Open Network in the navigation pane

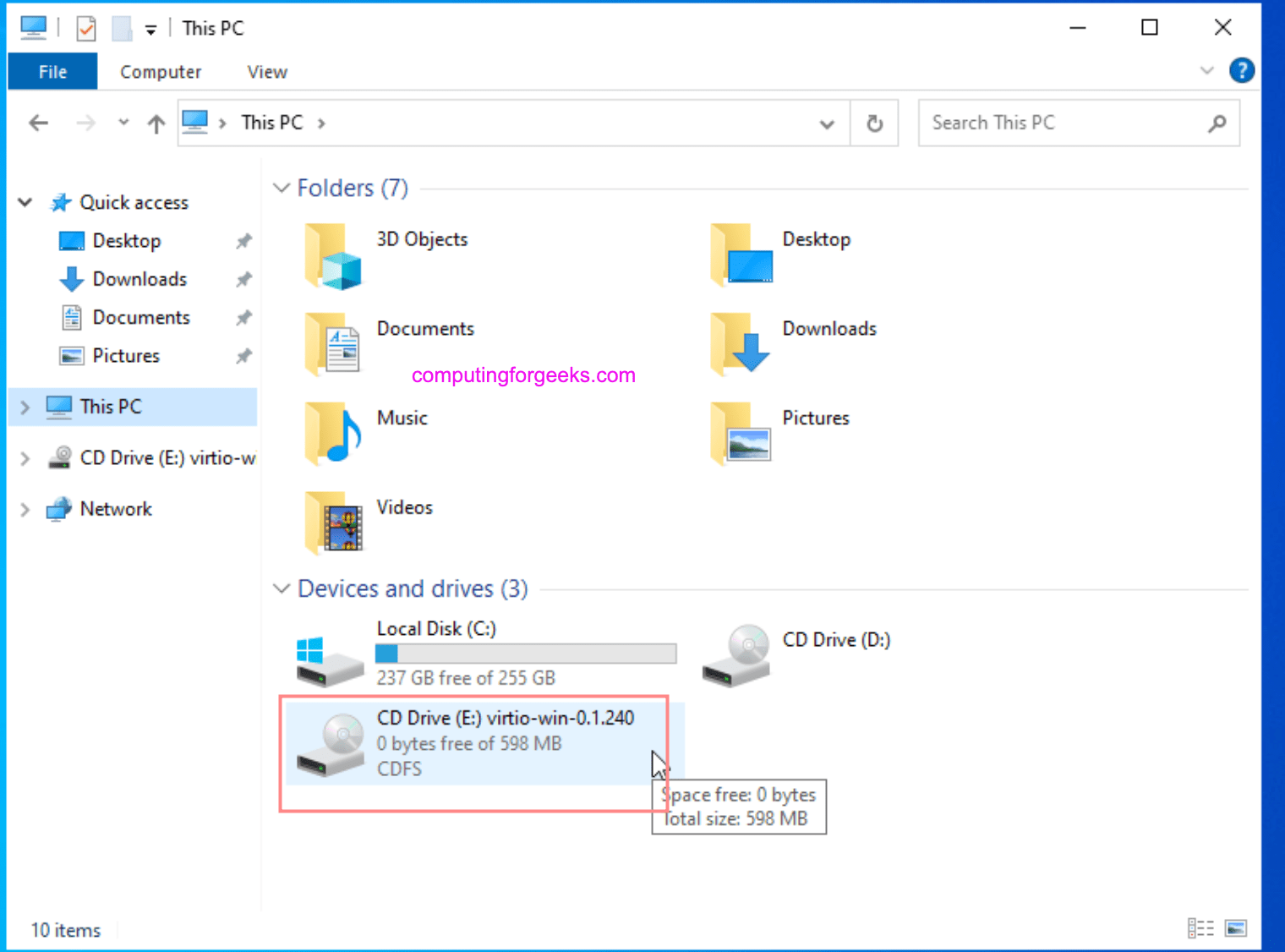116,509
